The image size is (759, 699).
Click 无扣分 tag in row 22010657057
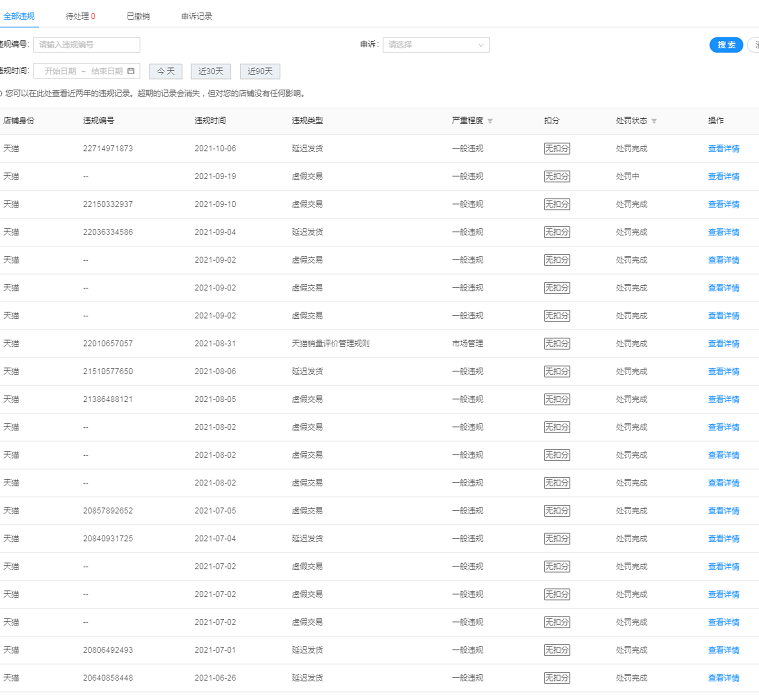click(x=557, y=344)
